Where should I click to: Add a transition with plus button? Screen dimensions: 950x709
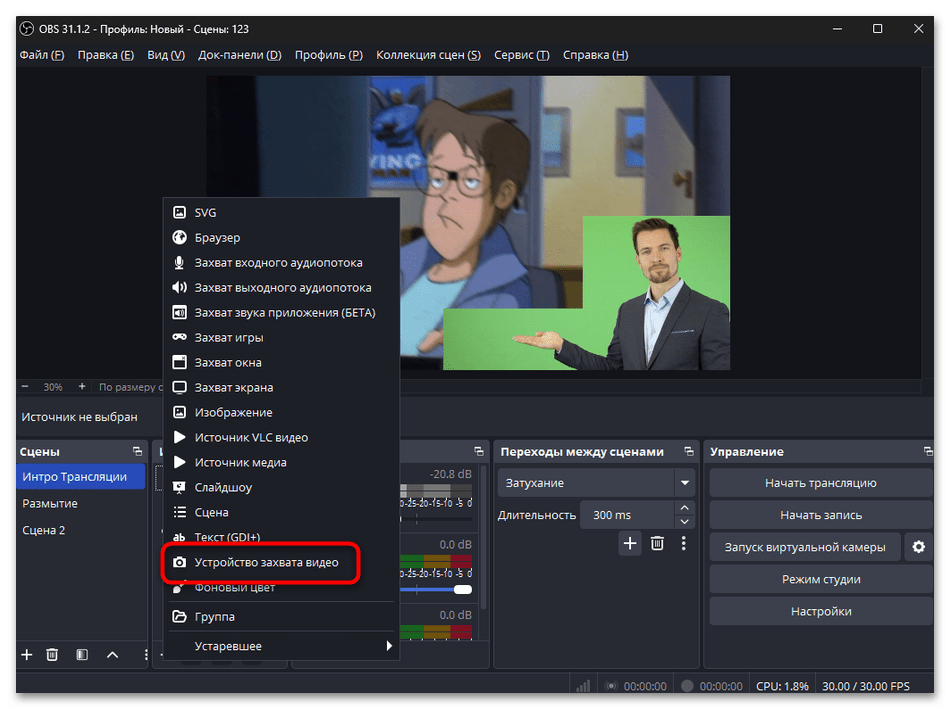(x=630, y=544)
